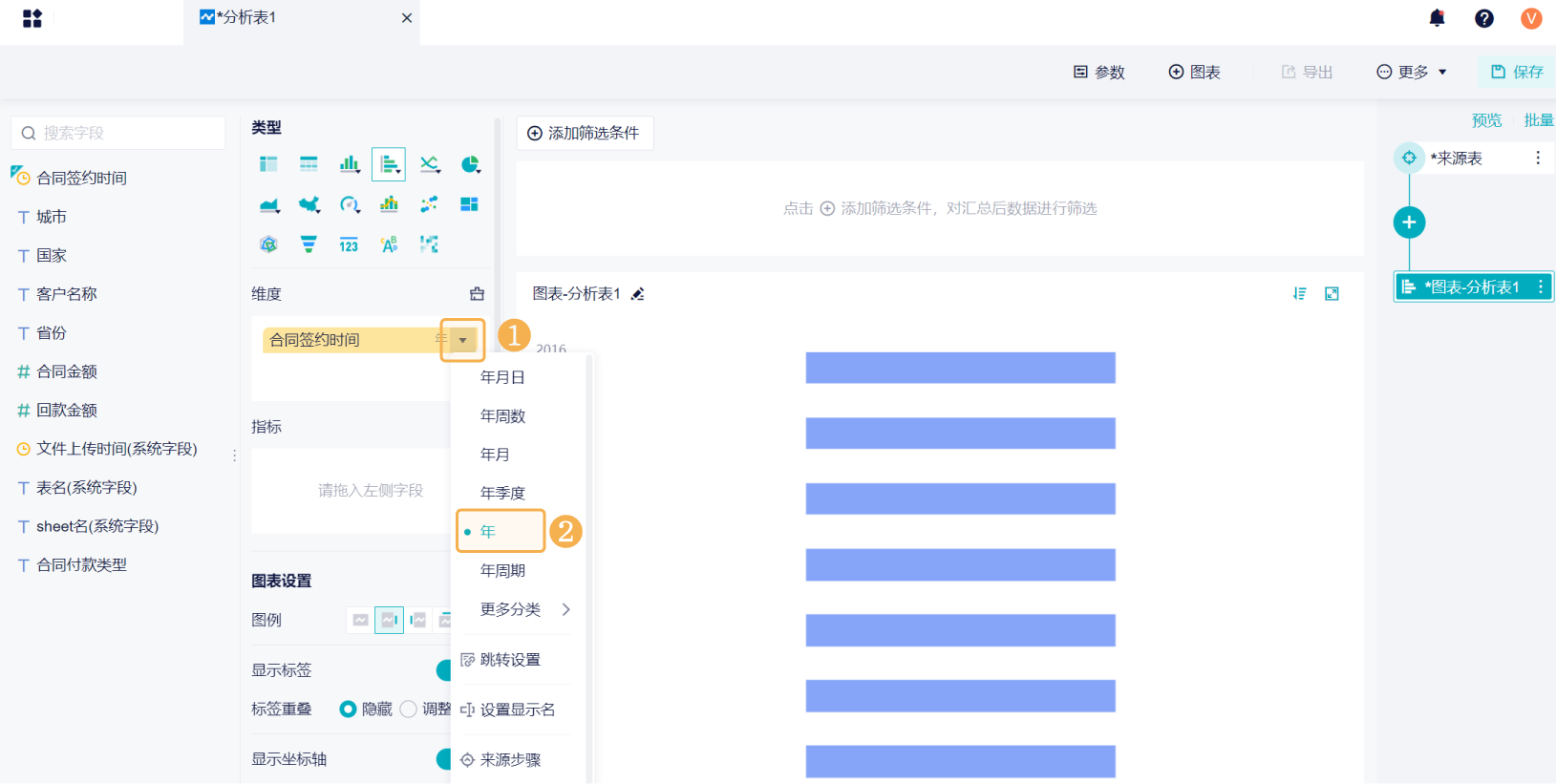1556x784 pixels.
Task: Click the 预览 link
Action: tap(1486, 120)
